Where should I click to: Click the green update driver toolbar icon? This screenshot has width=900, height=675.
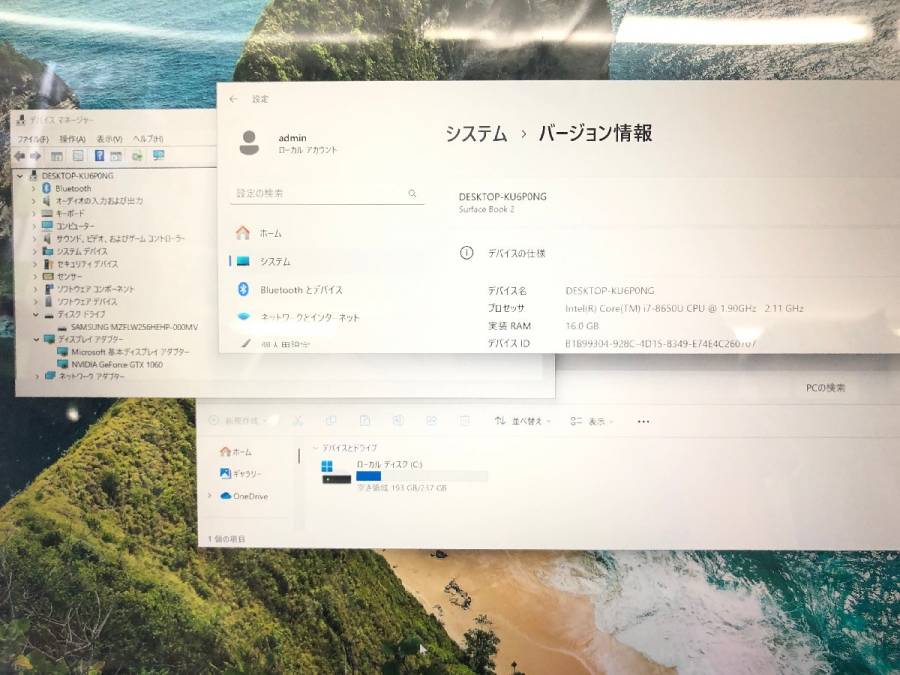tap(137, 156)
